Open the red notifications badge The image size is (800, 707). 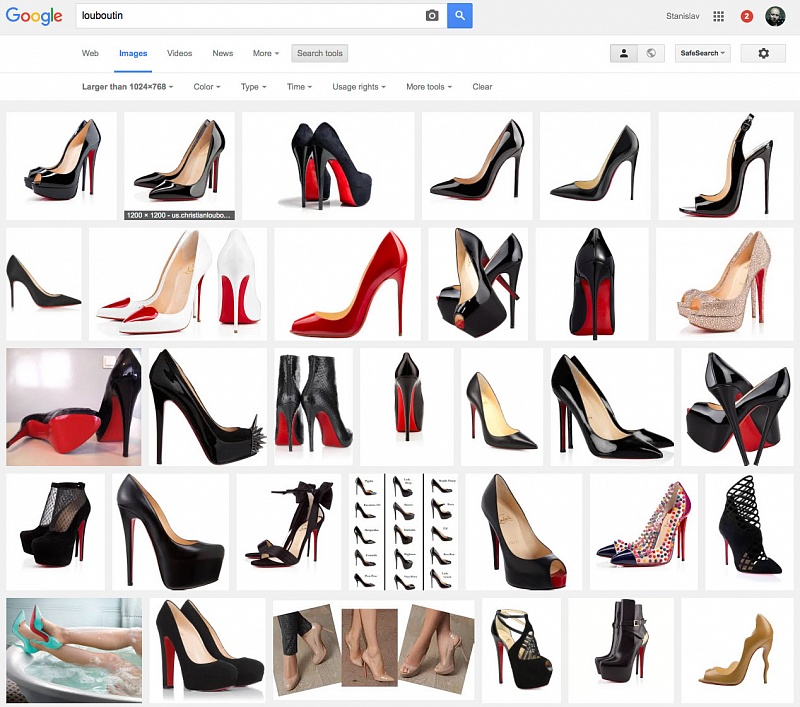pyautogui.click(x=746, y=16)
